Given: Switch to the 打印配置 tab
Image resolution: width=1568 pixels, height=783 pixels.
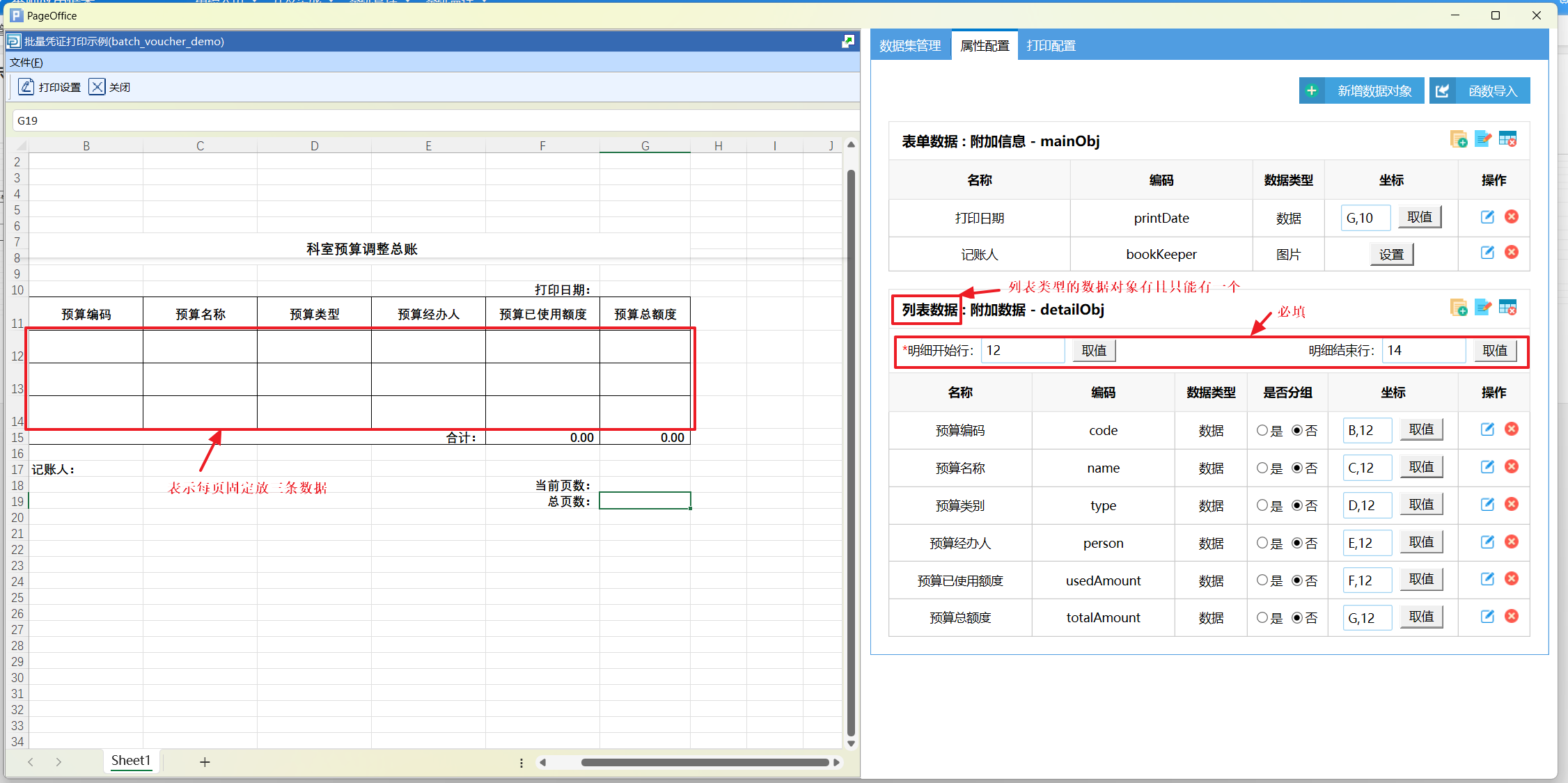Looking at the screenshot, I should [1051, 46].
